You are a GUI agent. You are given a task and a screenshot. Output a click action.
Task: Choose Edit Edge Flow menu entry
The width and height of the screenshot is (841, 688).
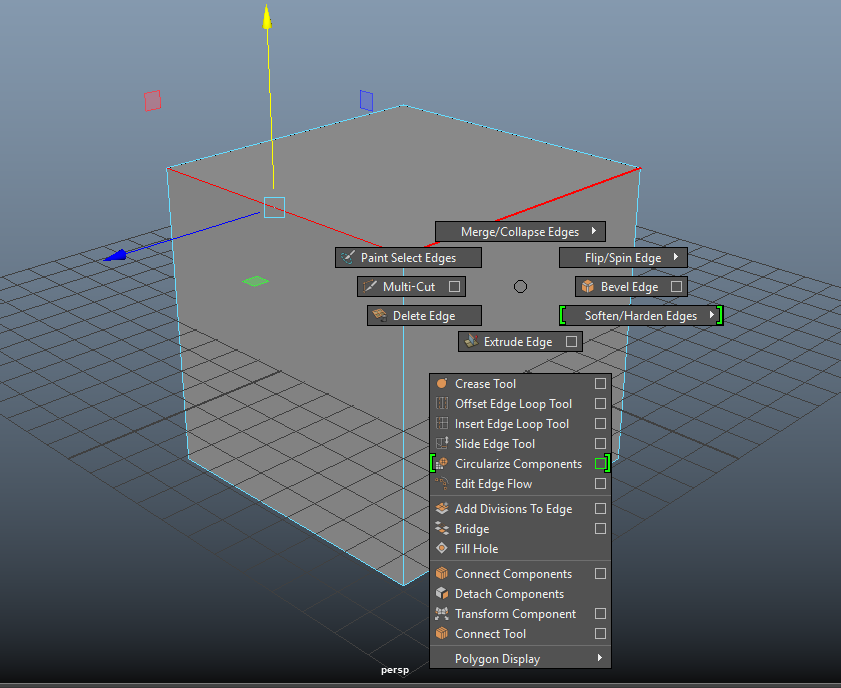tap(520, 484)
